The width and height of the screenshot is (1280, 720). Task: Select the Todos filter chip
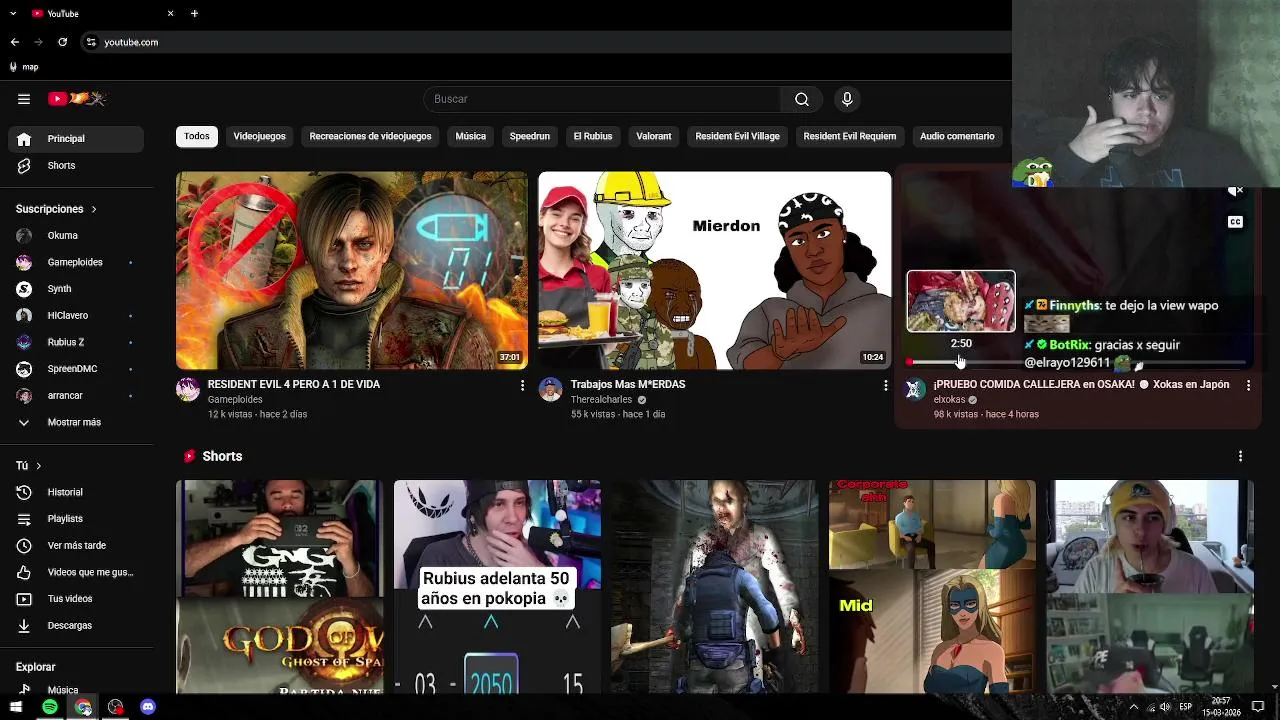[x=197, y=136]
